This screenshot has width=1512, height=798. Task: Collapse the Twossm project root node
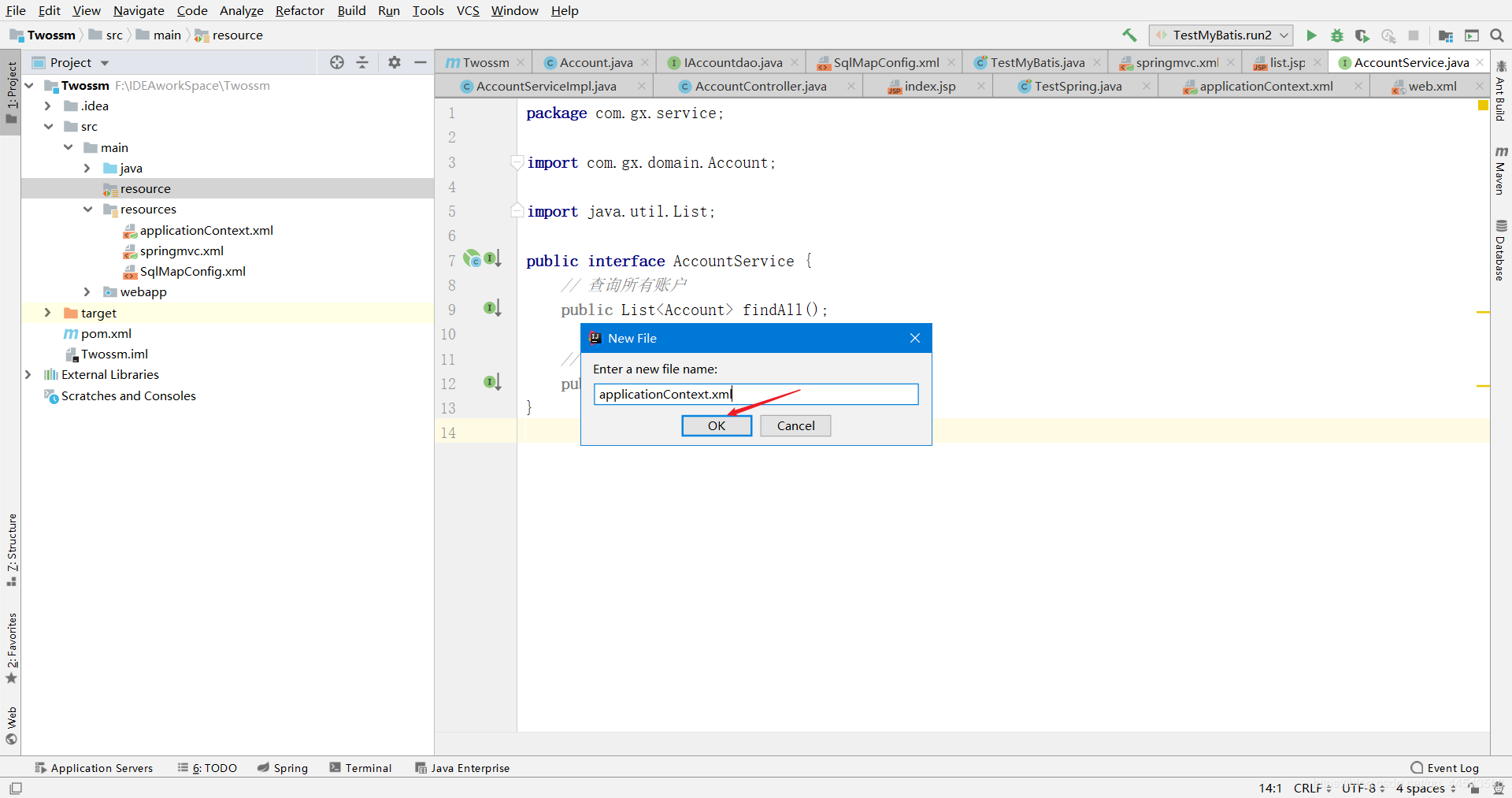29,85
